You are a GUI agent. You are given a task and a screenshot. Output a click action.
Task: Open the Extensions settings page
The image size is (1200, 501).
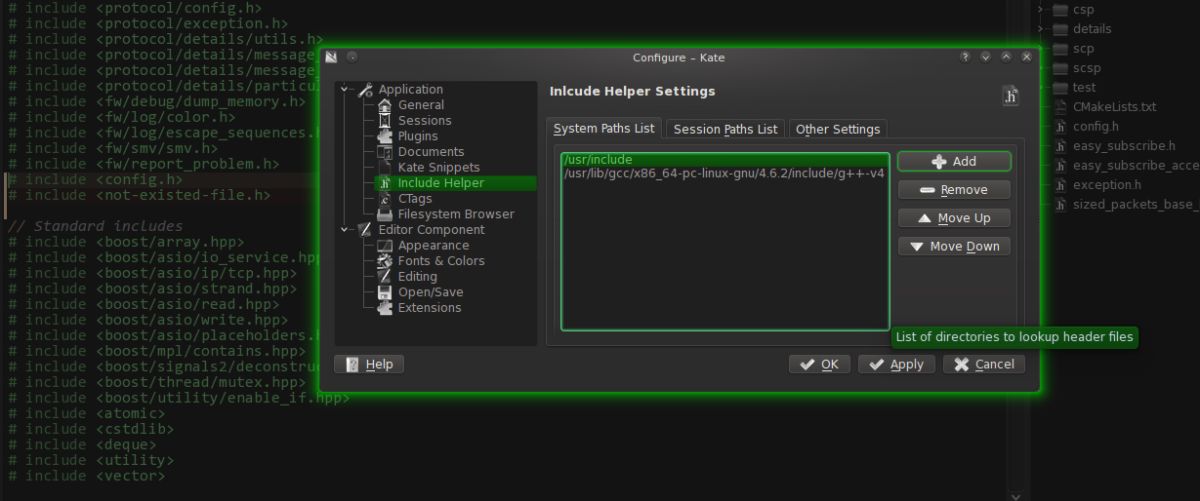[x=429, y=308]
